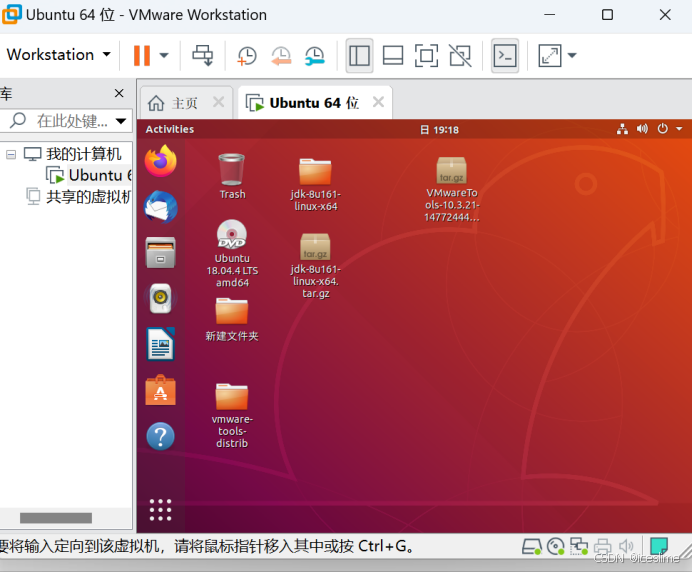Click the sound card status icon
Viewport: 693px width, 572px height.
click(x=626, y=547)
